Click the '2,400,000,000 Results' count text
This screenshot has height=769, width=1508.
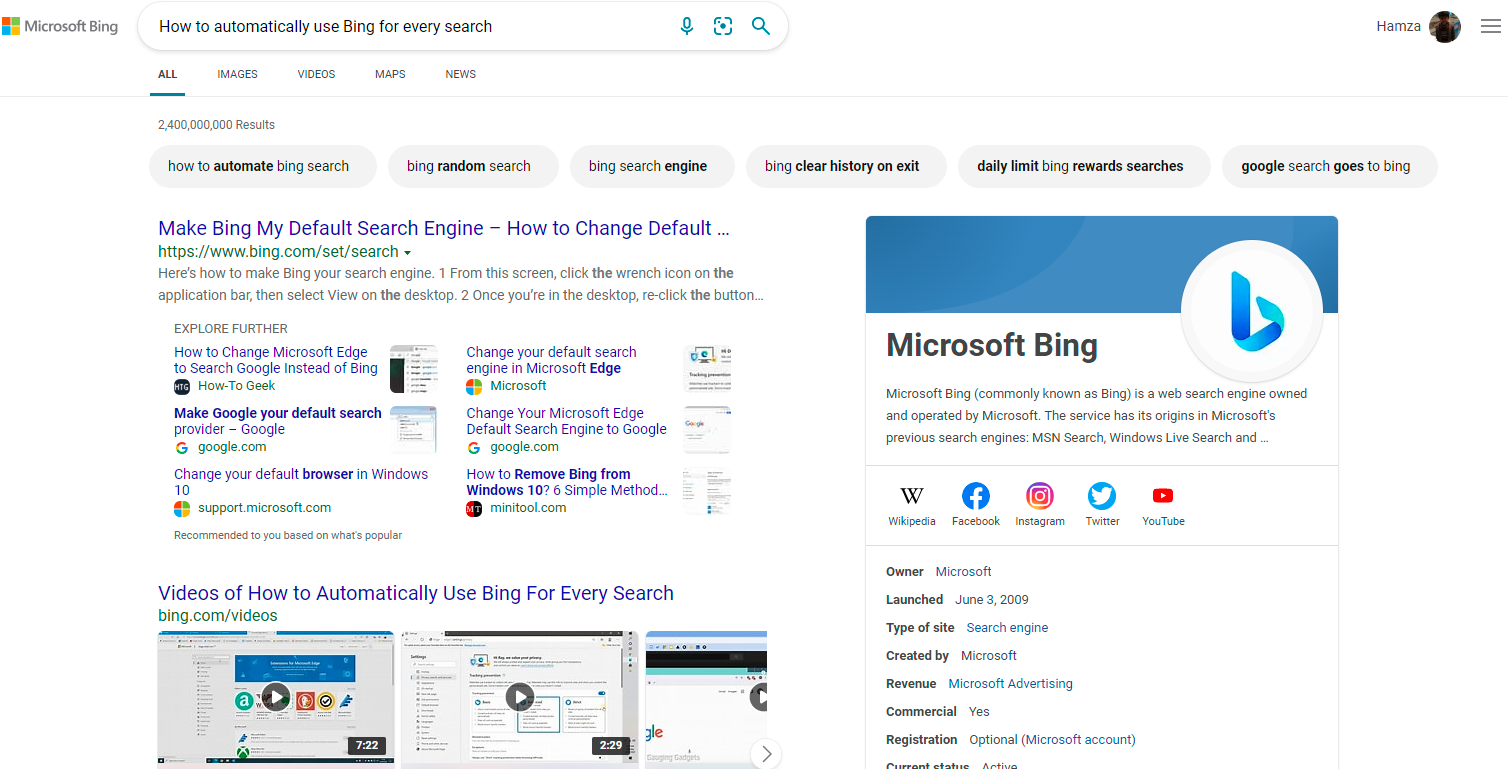tap(216, 125)
